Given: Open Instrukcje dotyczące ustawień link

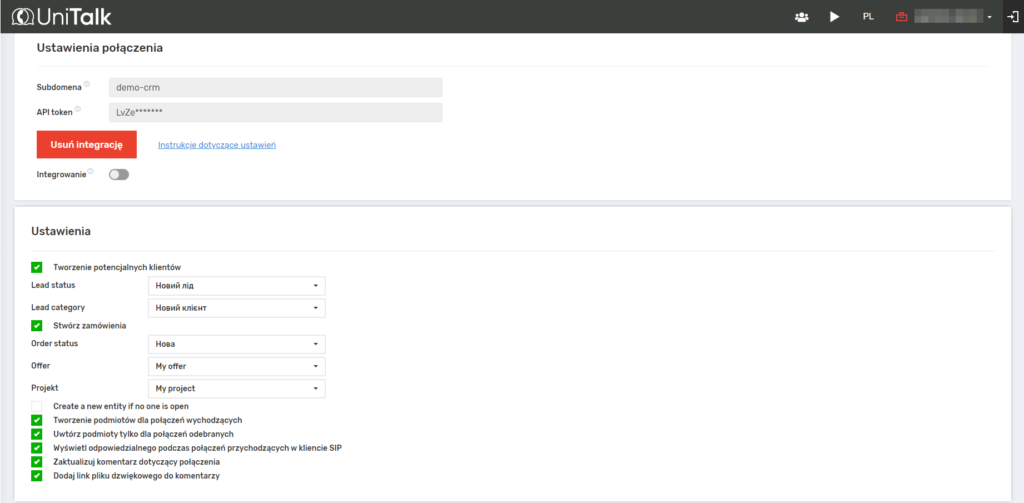Looking at the screenshot, I should pyautogui.click(x=216, y=145).
